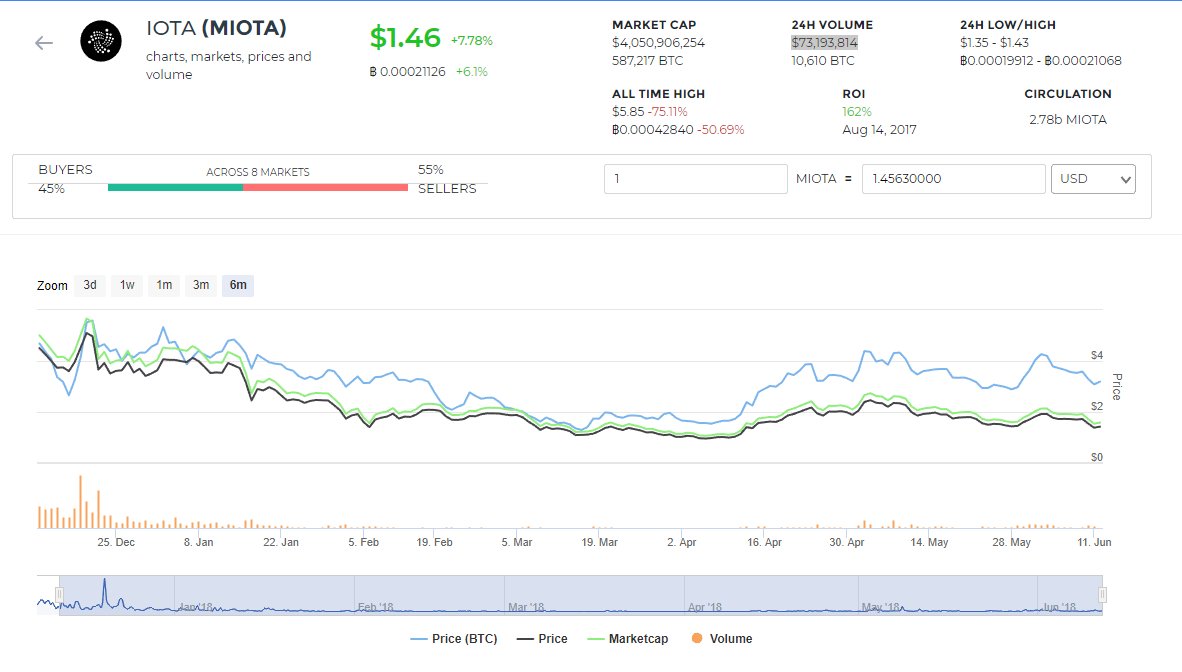Click the ROI 162% value
Screen dimensions: 1182x672
pos(856,112)
